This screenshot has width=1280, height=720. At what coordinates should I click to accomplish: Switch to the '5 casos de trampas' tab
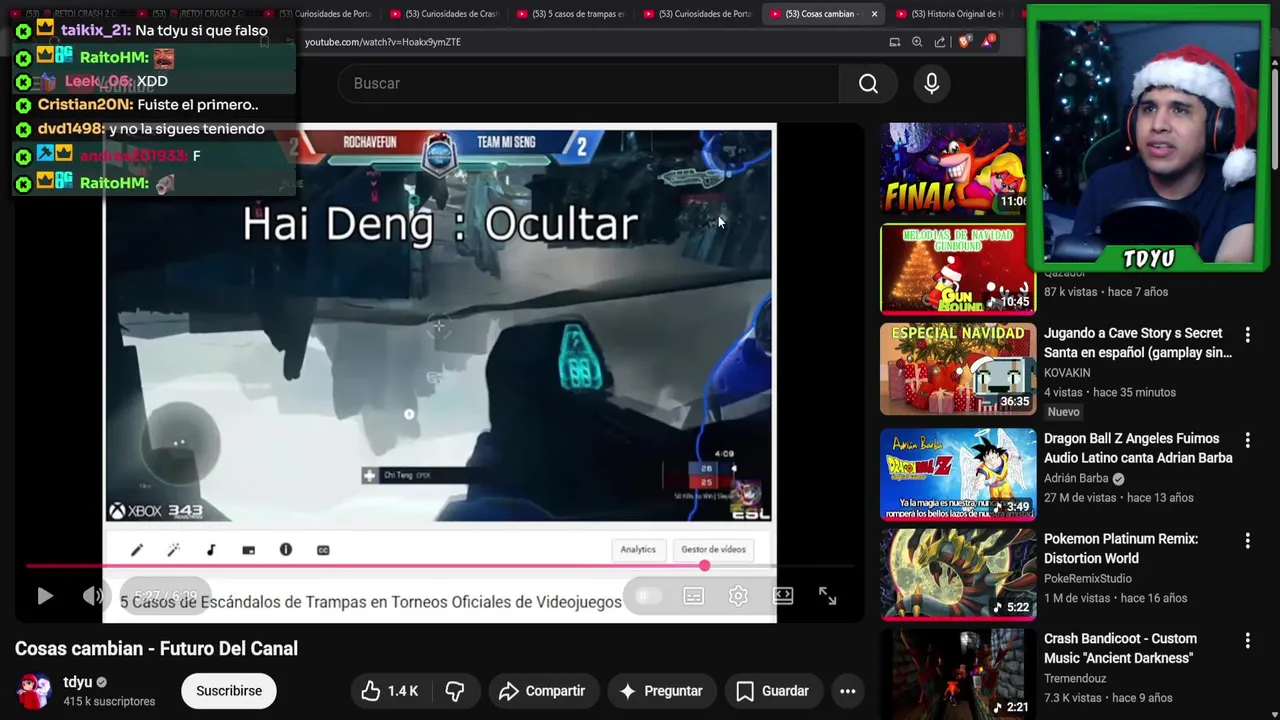pyautogui.click(x=571, y=14)
